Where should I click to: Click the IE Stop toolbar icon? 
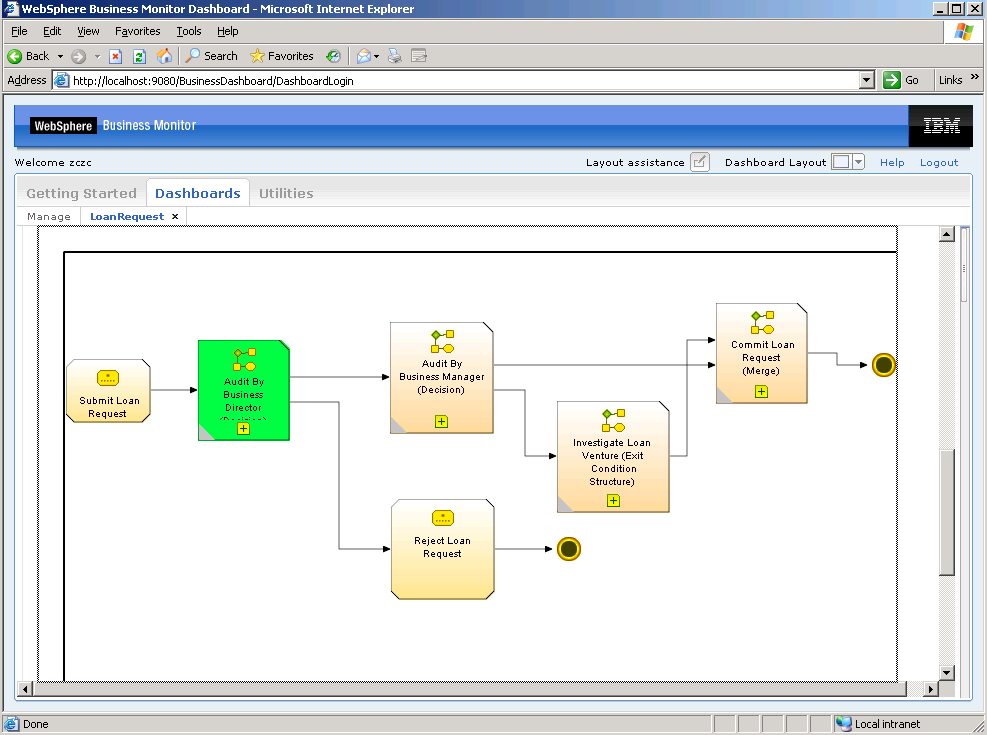click(x=116, y=56)
